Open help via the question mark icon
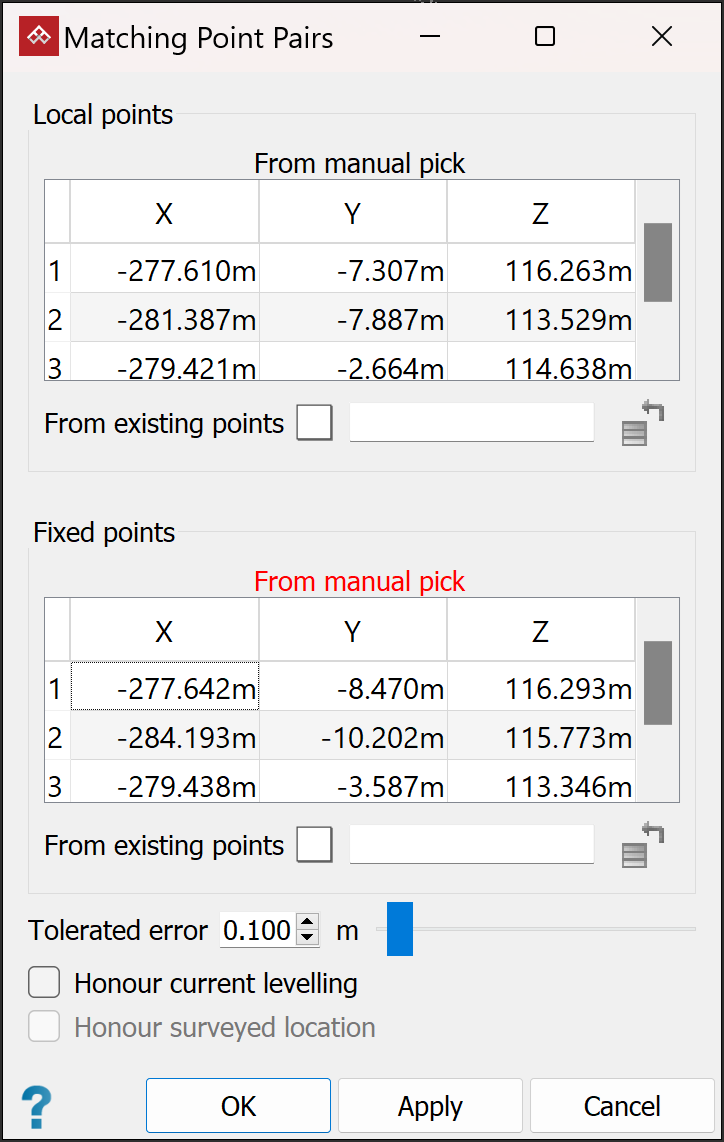Screen dimensions: 724x1142 37,1107
